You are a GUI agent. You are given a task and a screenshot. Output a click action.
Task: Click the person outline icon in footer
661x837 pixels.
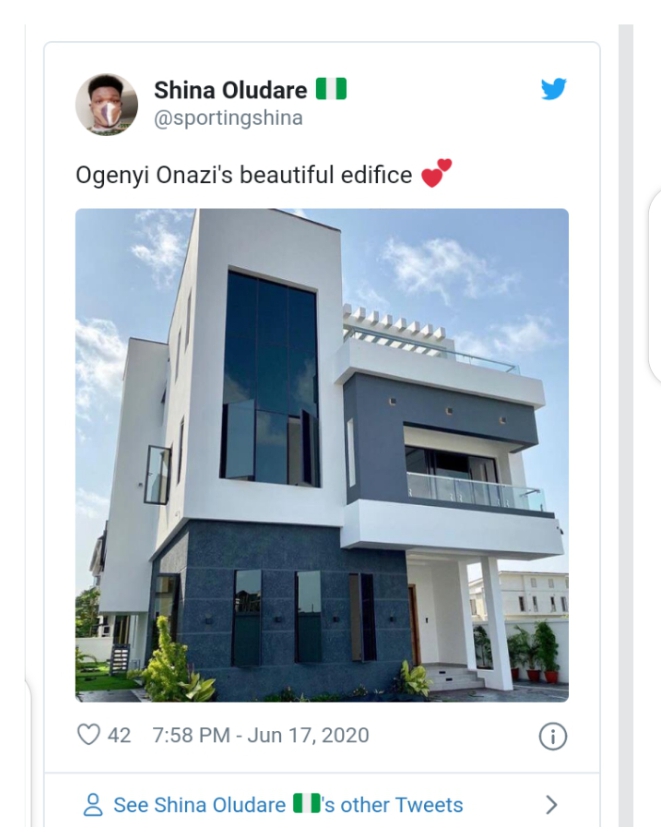point(93,804)
